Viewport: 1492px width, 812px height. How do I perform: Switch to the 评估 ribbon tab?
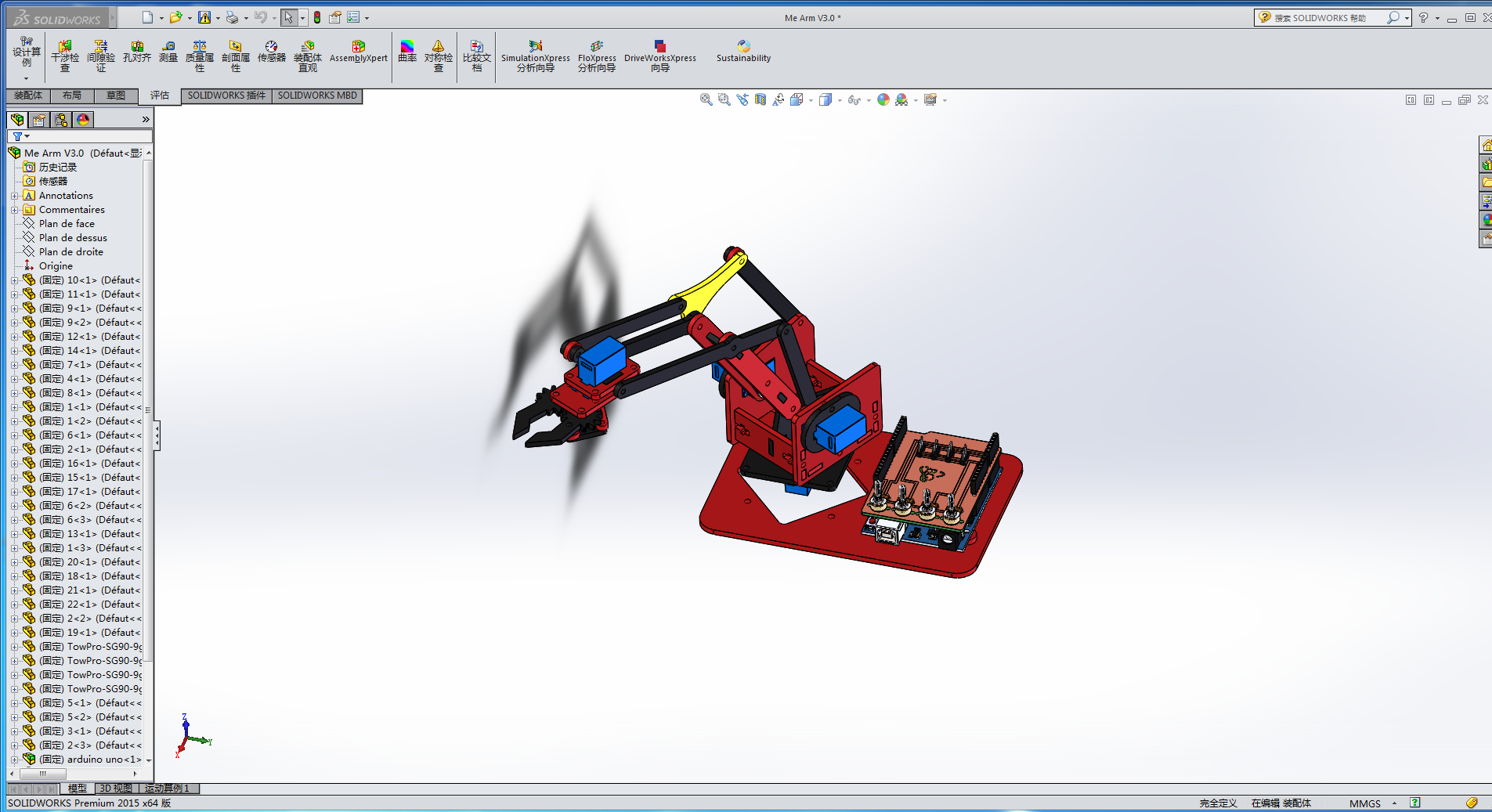pos(159,96)
